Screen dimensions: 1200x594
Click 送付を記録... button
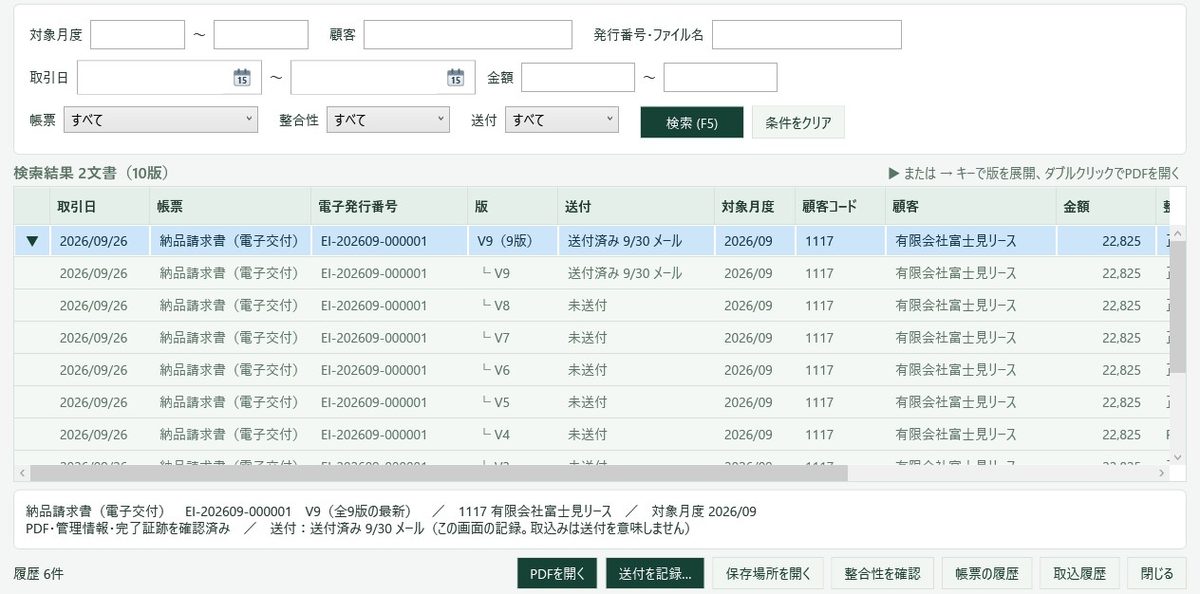pos(655,574)
